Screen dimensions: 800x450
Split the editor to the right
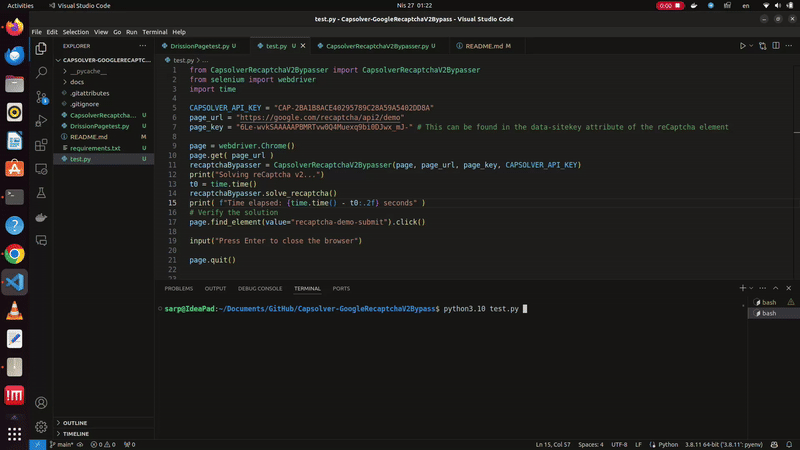pos(776,46)
